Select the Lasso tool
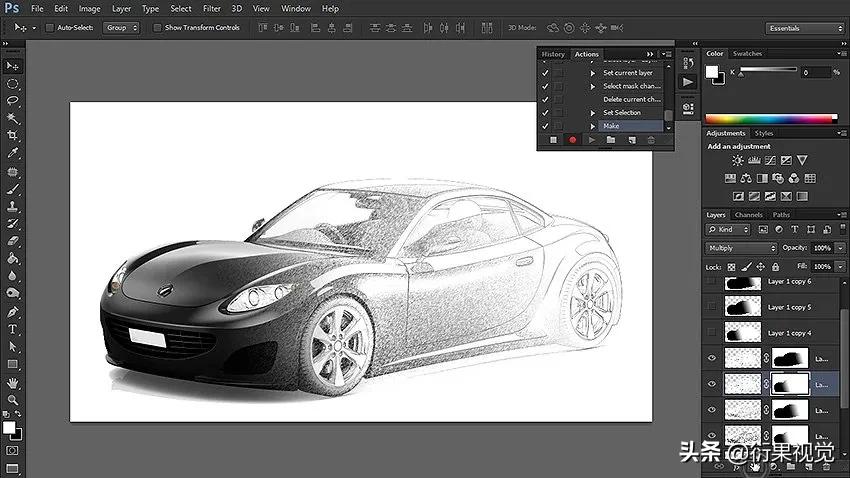Viewport: 850px width, 478px height. click(x=13, y=101)
